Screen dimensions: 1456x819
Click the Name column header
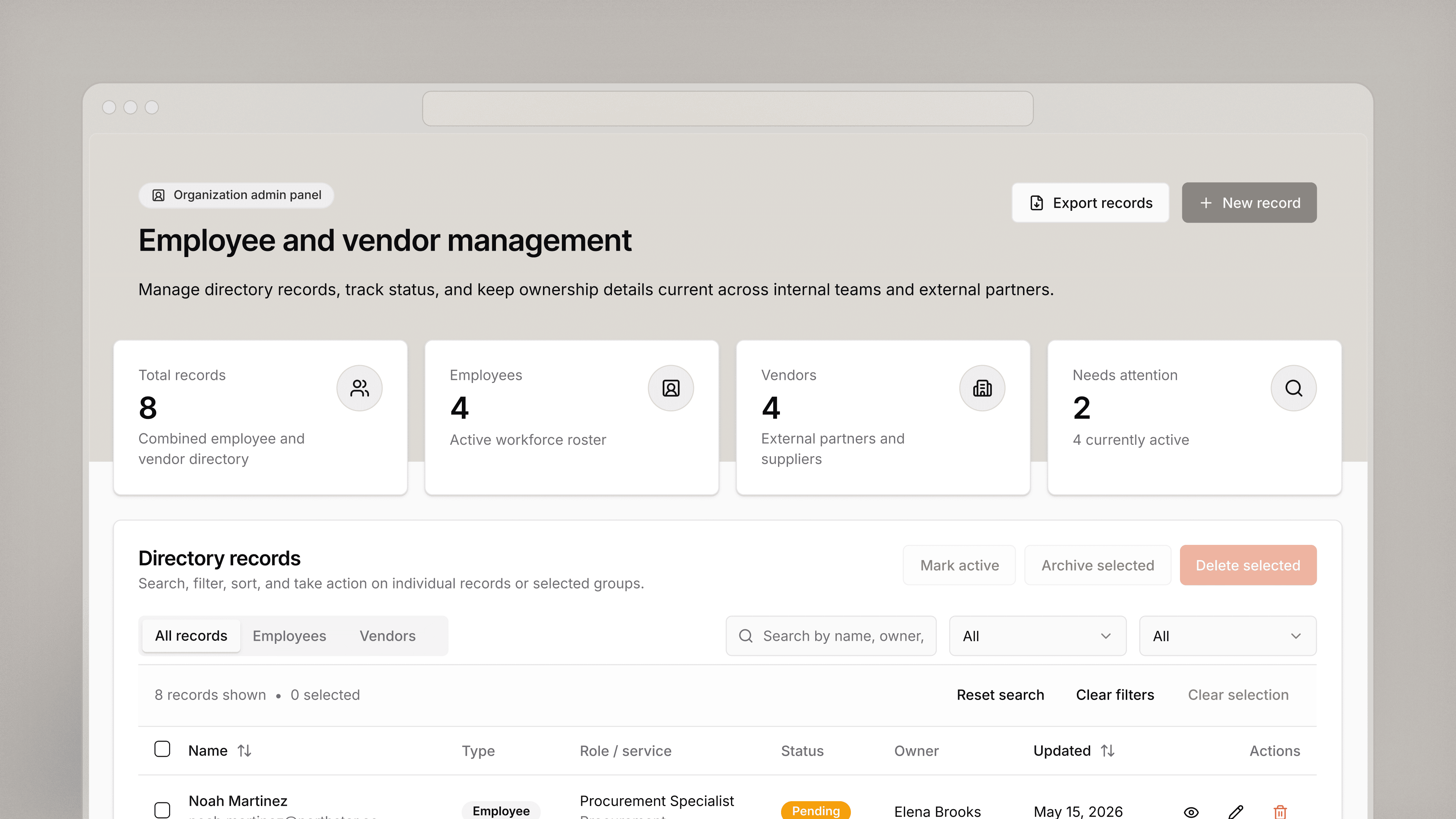[208, 751]
